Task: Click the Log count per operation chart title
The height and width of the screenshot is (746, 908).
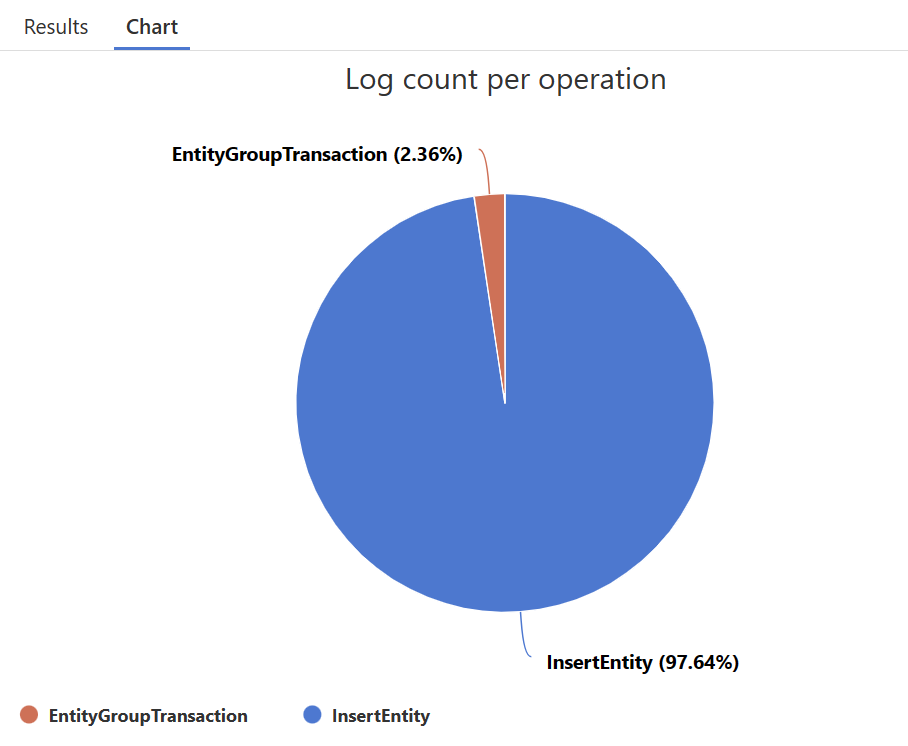Action: pyautogui.click(x=506, y=79)
